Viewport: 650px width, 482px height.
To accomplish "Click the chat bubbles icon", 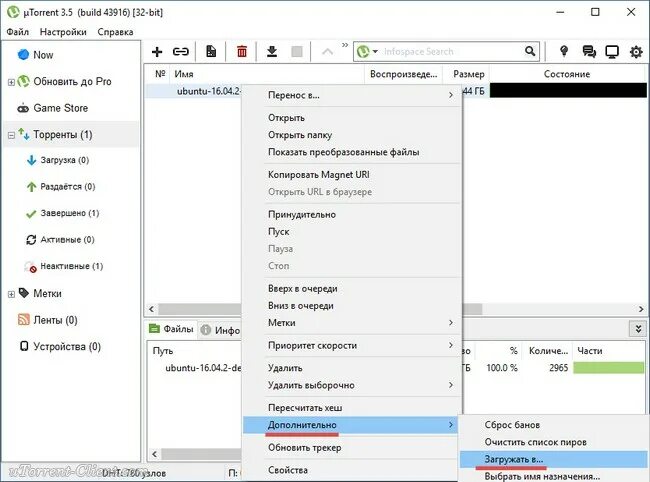I will pos(589,51).
